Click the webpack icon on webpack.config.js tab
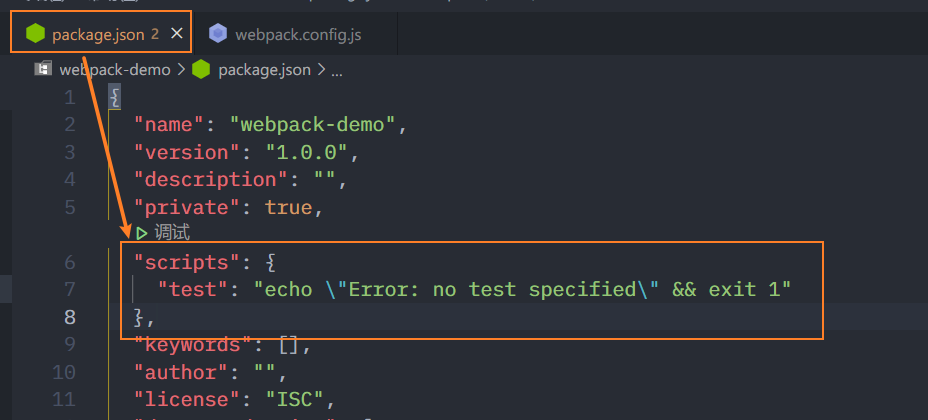Image resolution: width=928 pixels, height=420 pixels. 218,34
